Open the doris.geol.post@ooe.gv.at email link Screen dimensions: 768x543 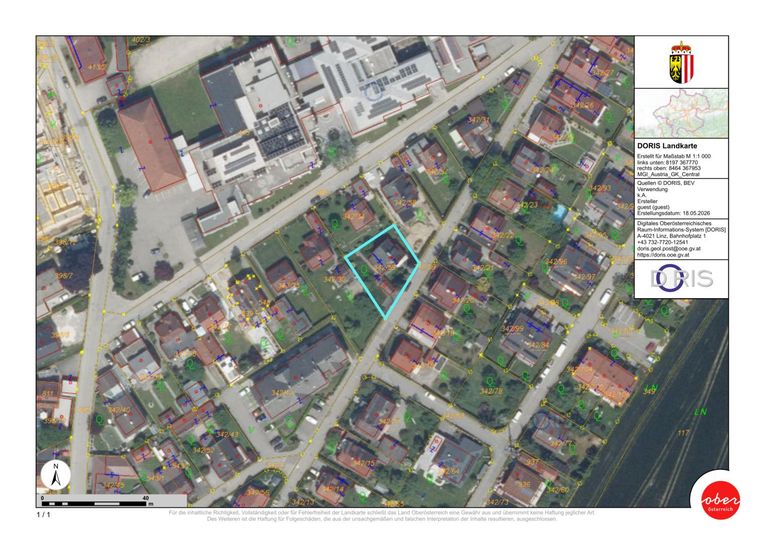(669, 249)
